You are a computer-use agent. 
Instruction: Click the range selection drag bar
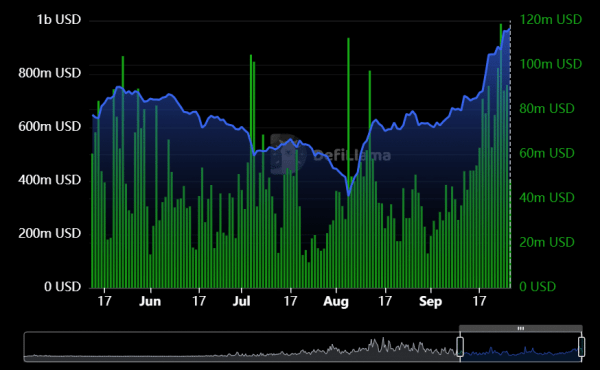pyautogui.click(x=521, y=328)
